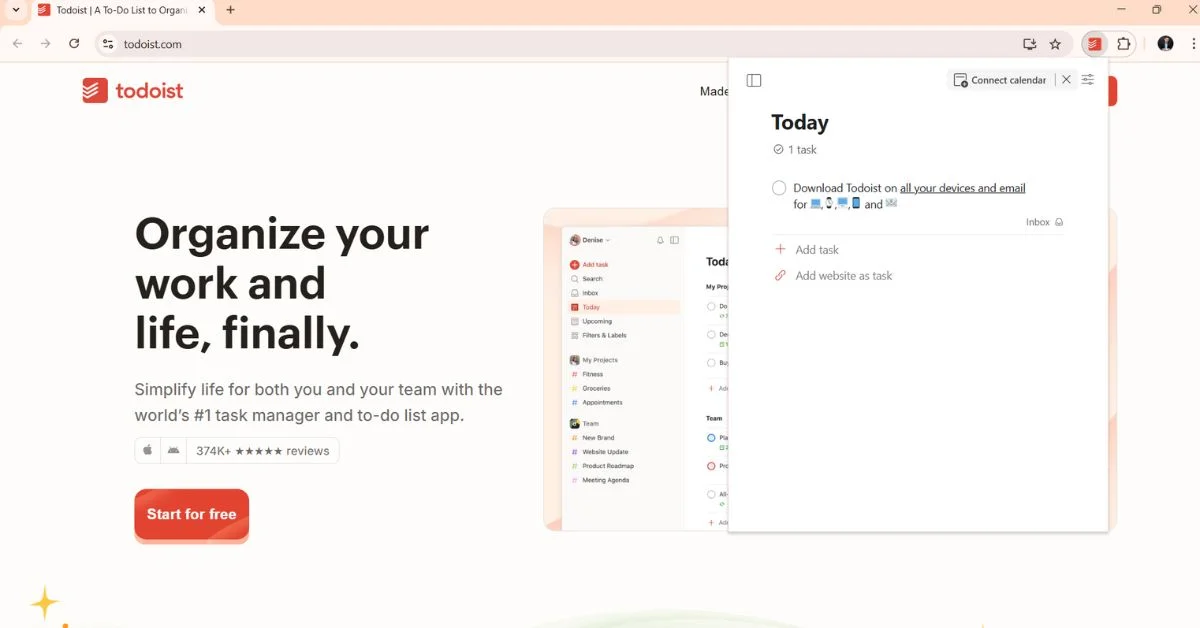This screenshot has width=1200, height=628.
Task: Open 'all your devices and email' link
Action: click(x=962, y=188)
